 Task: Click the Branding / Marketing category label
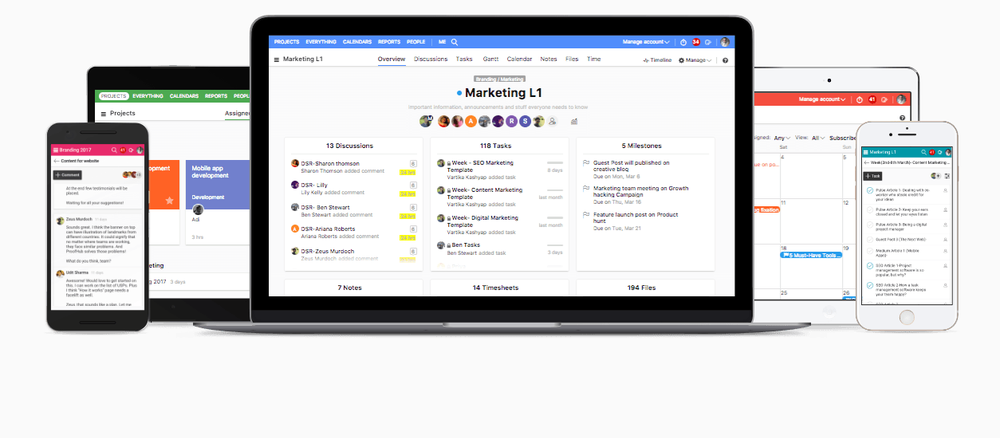point(499,79)
